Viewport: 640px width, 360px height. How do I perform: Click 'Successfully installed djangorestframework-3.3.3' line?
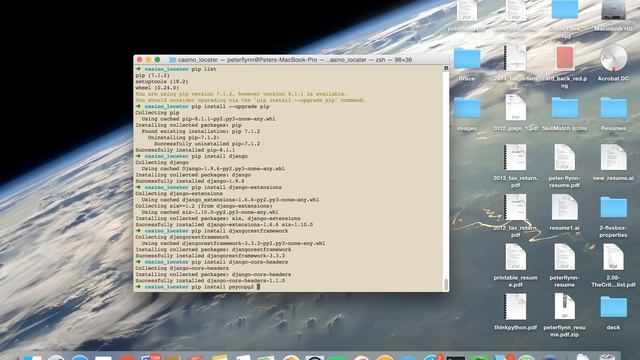click(210, 256)
